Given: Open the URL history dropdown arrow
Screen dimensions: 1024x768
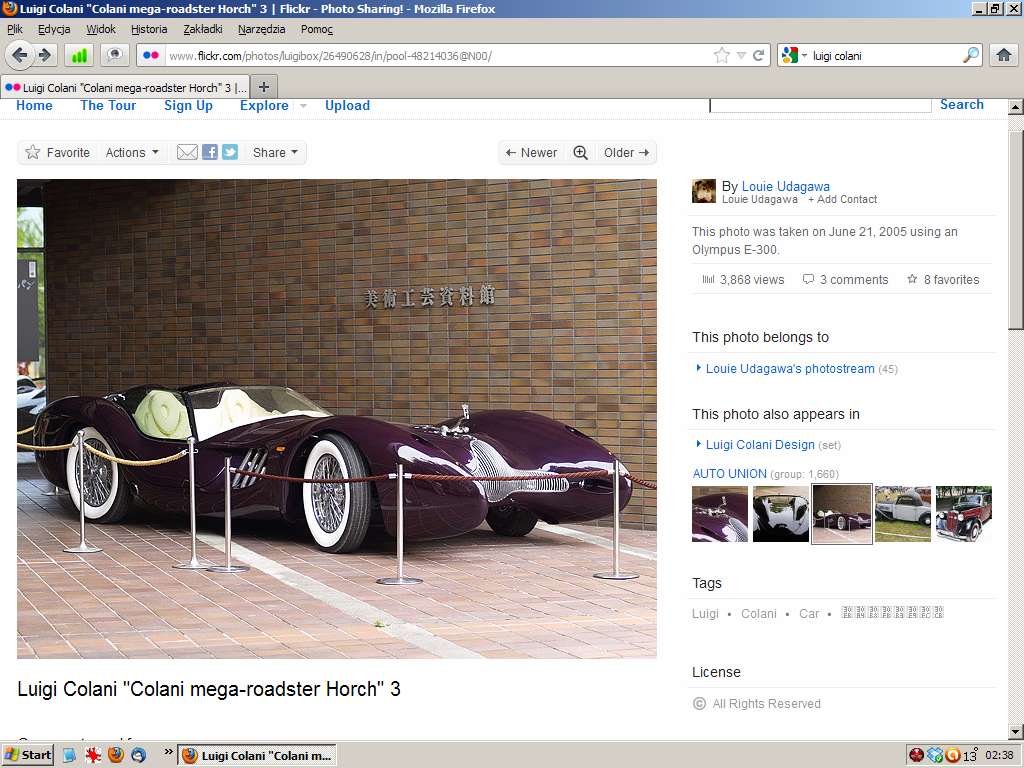Looking at the screenshot, I should 741,56.
